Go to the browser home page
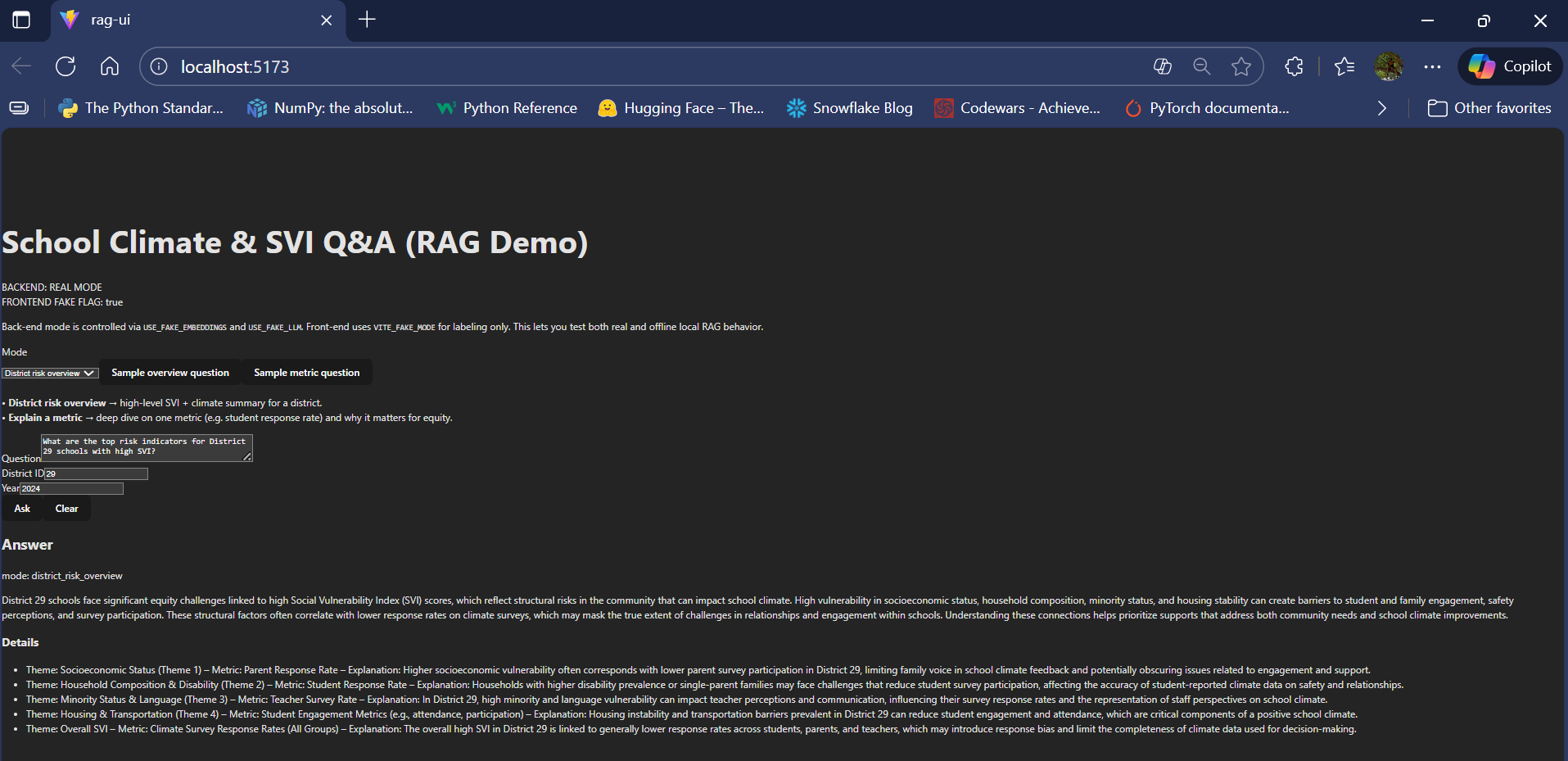The width and height of the screenshot is (1568, 761). coord(110,66)
